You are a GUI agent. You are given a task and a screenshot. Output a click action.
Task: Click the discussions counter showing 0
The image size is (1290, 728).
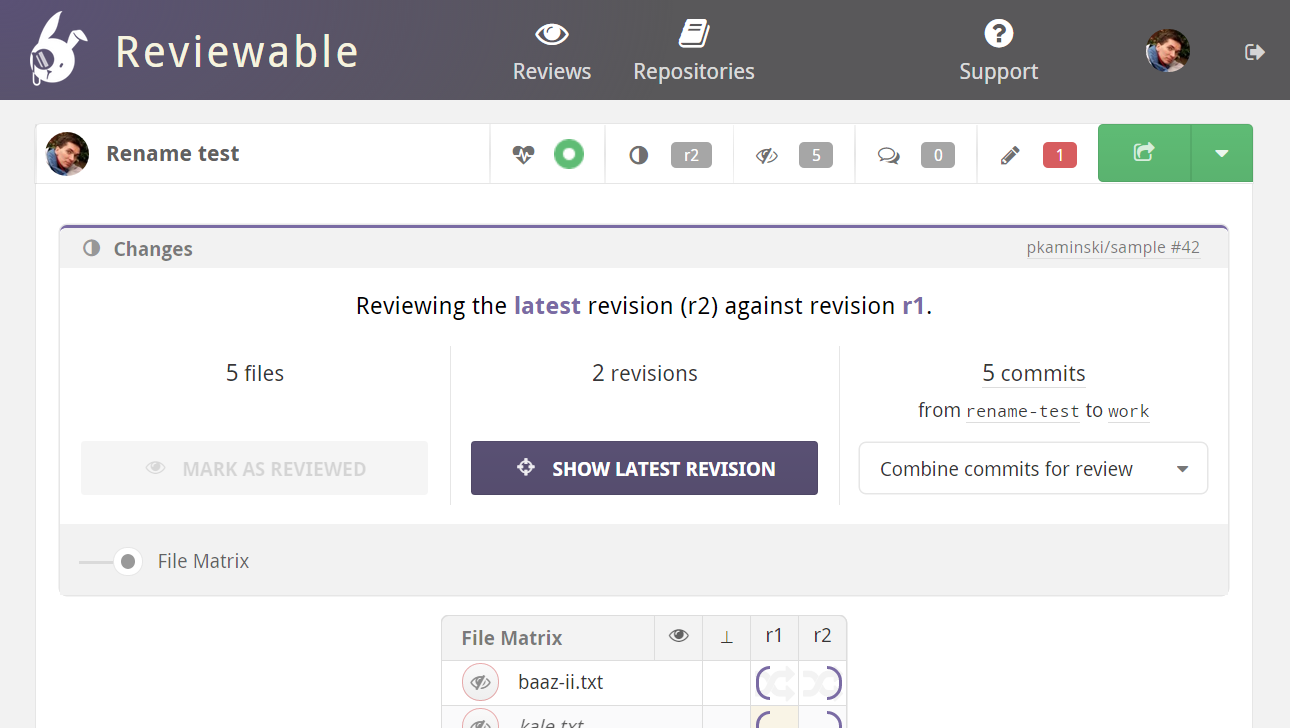coord(916,155)
